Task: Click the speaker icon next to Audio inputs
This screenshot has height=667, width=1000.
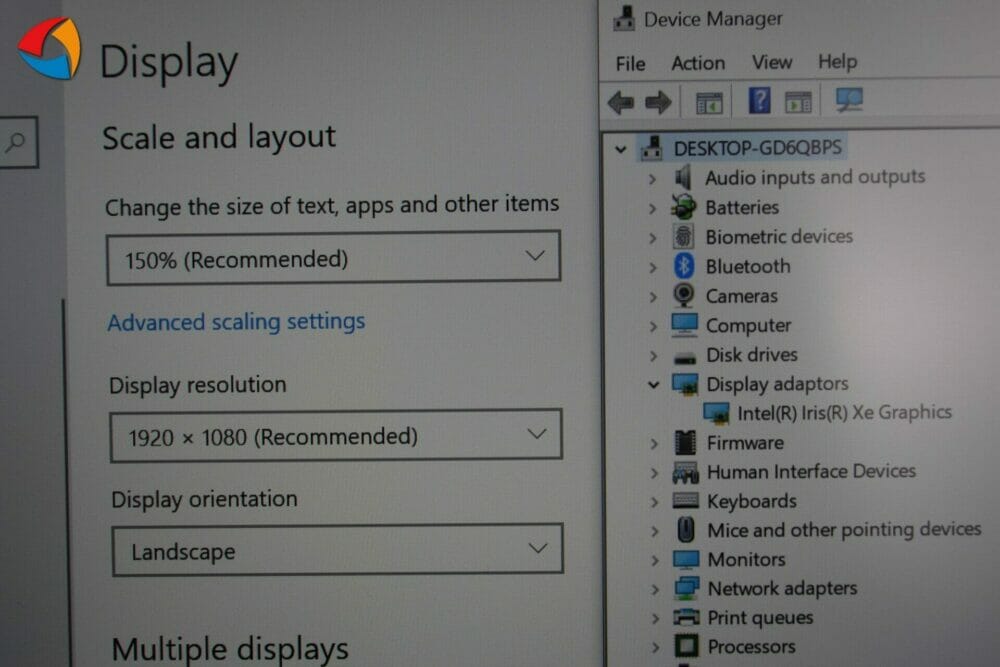Action: point(683,177)
